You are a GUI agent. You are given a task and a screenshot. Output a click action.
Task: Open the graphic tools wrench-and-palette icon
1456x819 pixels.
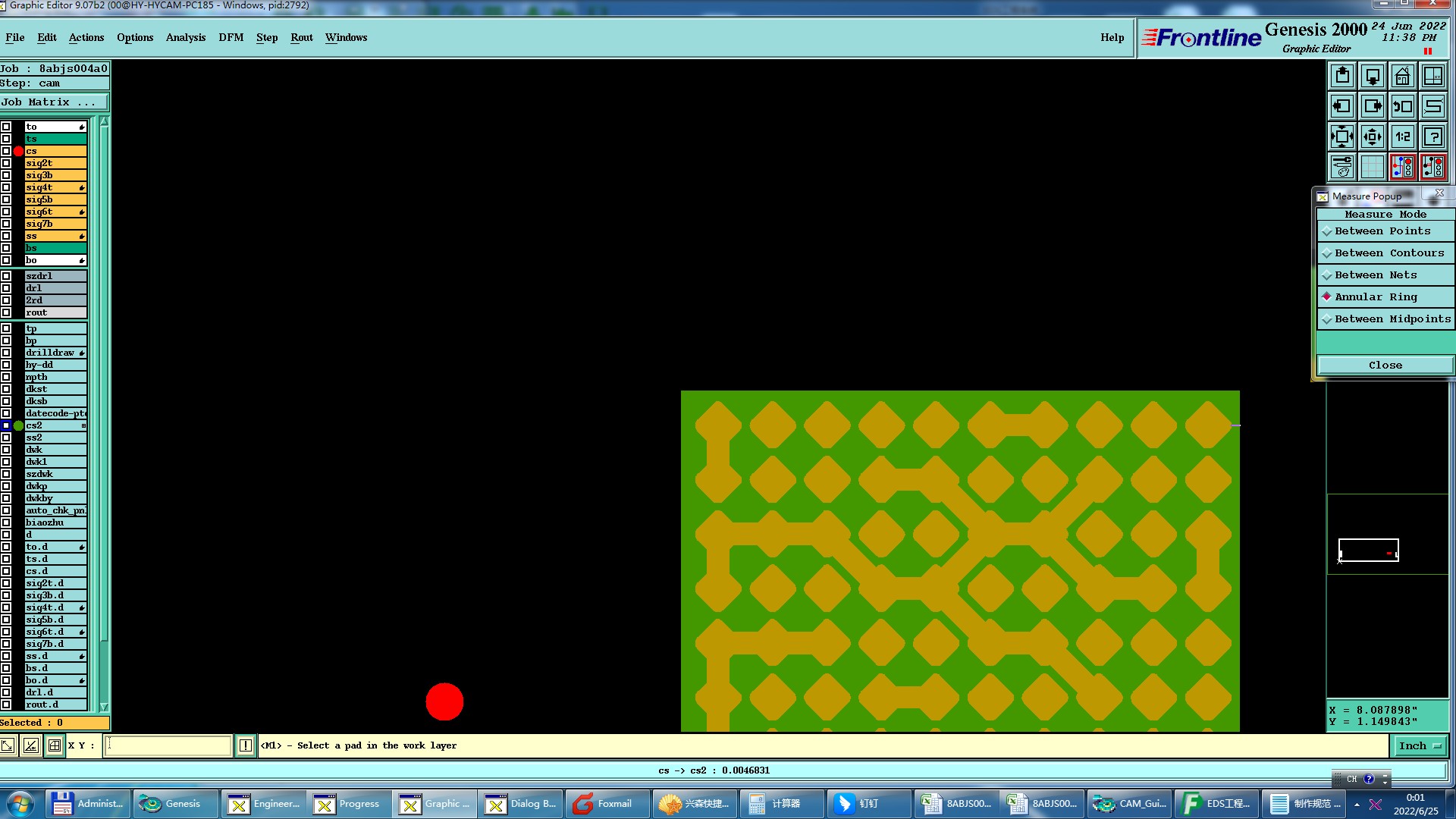click(x=1341, y=167)
